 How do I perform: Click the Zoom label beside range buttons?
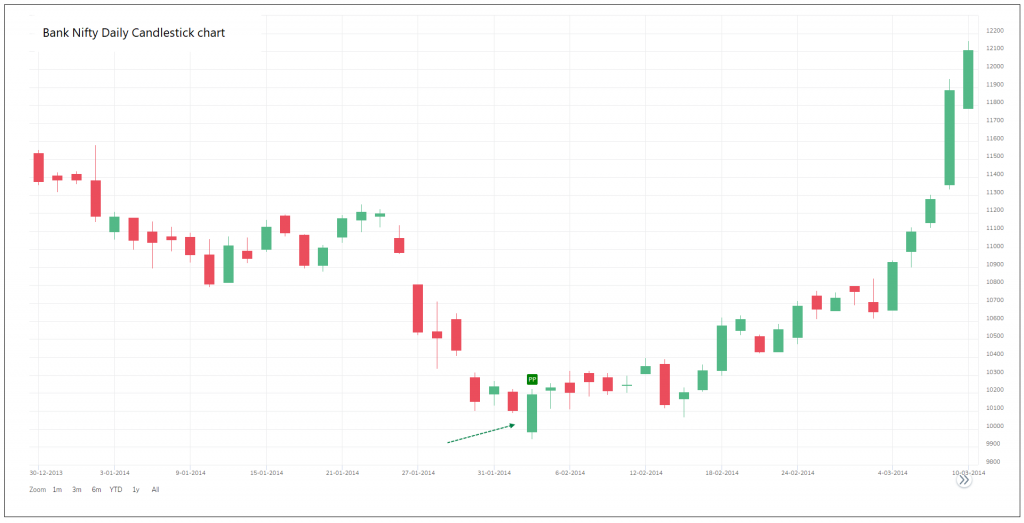[38, 490]
